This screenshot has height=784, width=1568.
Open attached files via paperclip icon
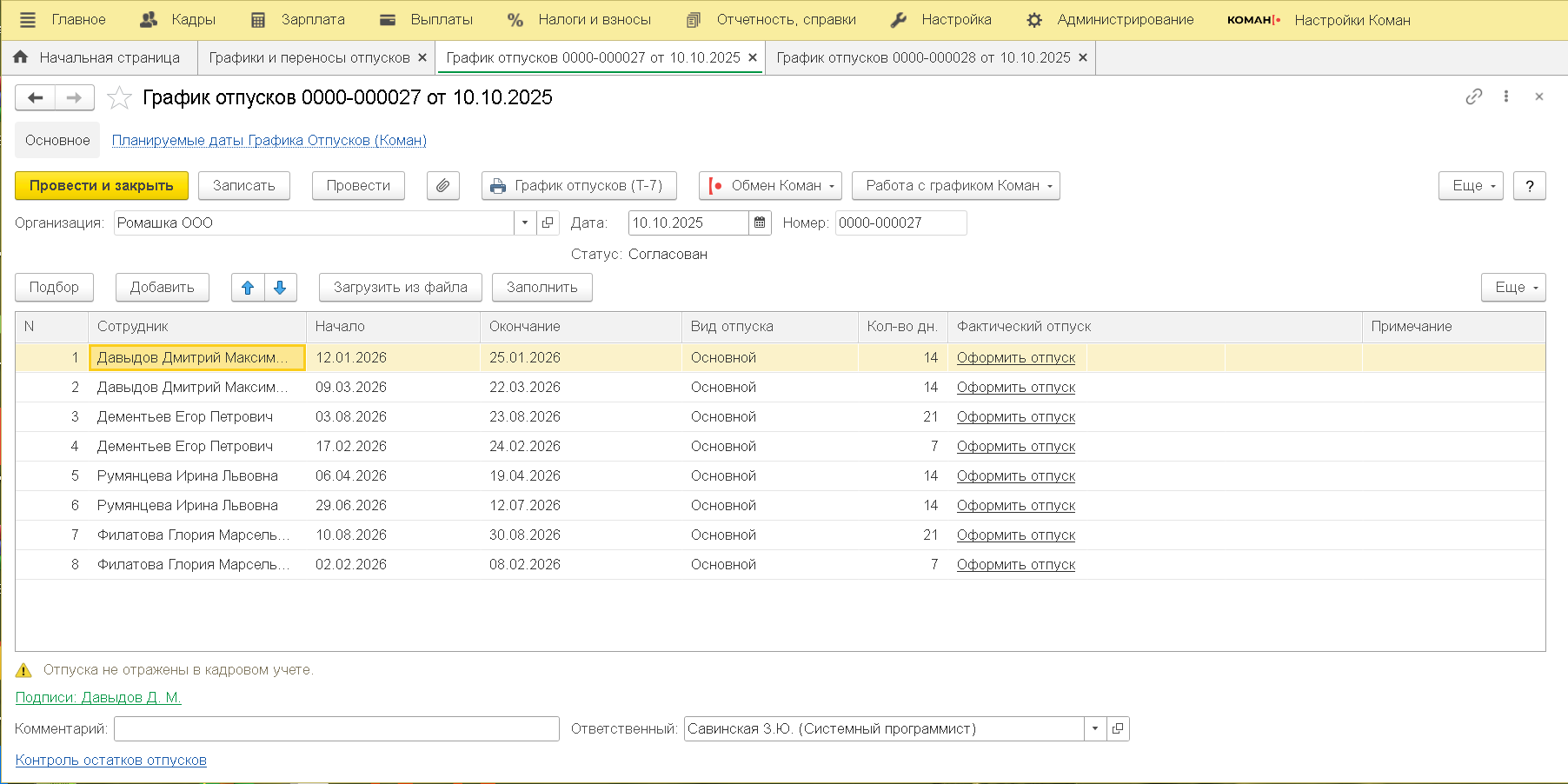[x=443, y=186]
